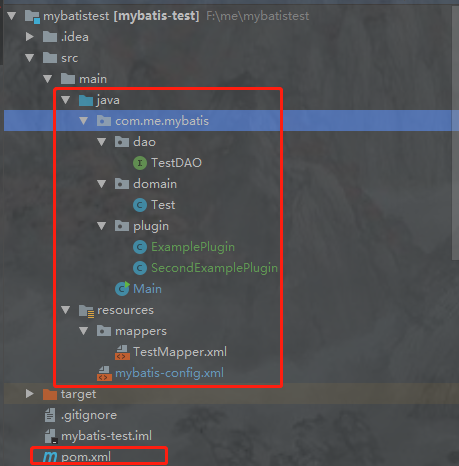Click the runnable Main class icon
Image resolution: width=459 pixels, height=466 pixels.
tap(122, 289)
